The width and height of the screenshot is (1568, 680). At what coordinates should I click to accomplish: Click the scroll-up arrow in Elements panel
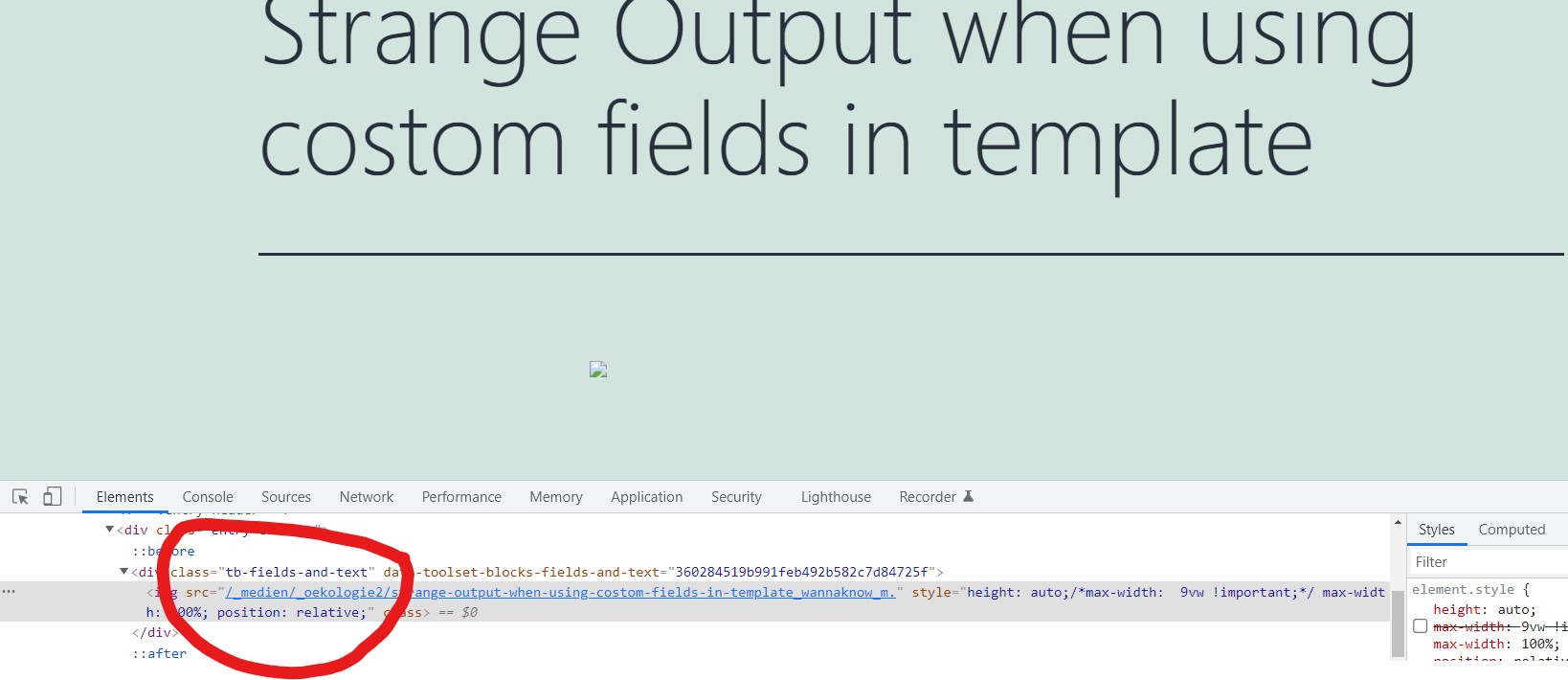(1398, 523)
